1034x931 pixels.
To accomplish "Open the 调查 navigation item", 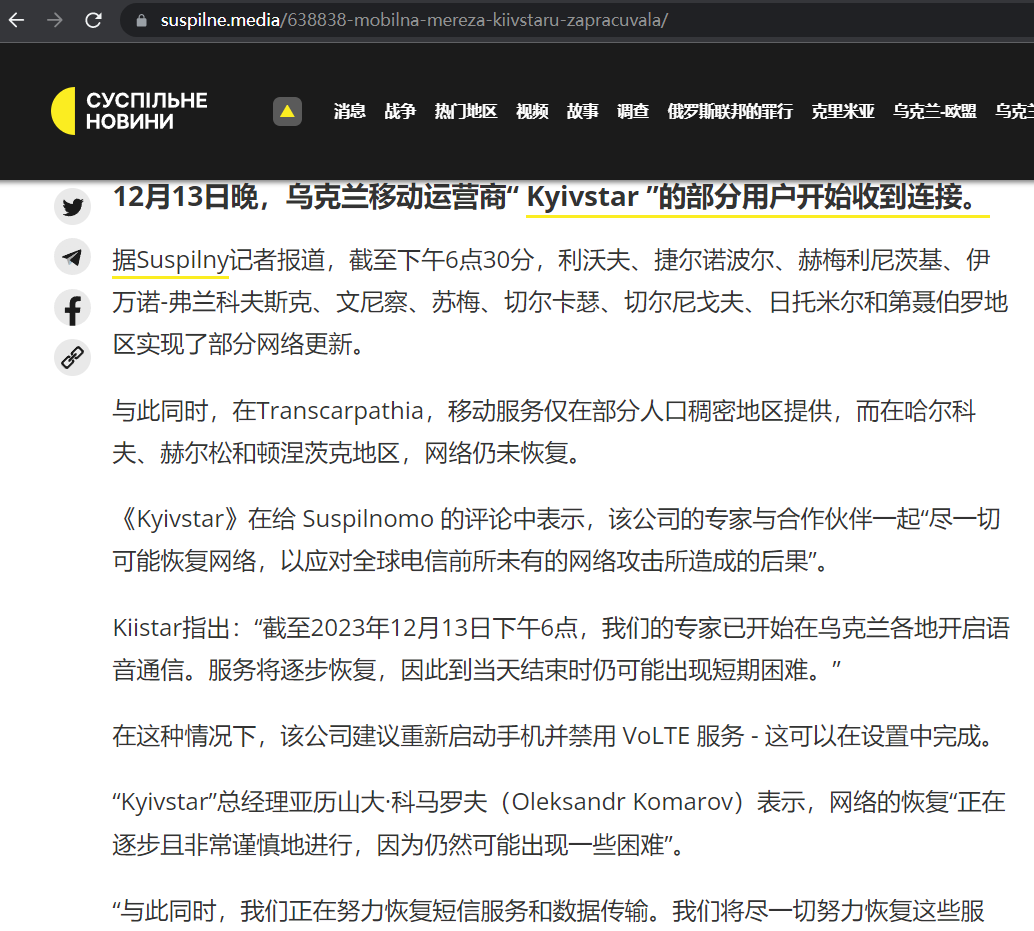I will pos(633,111).
